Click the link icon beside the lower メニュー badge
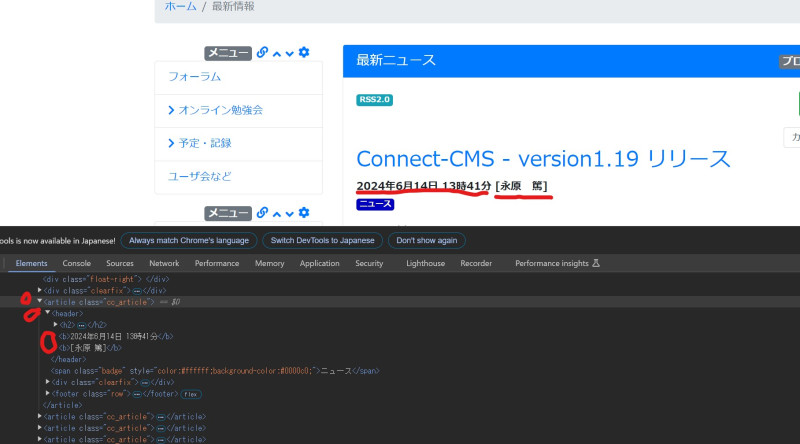 [262, 212]
